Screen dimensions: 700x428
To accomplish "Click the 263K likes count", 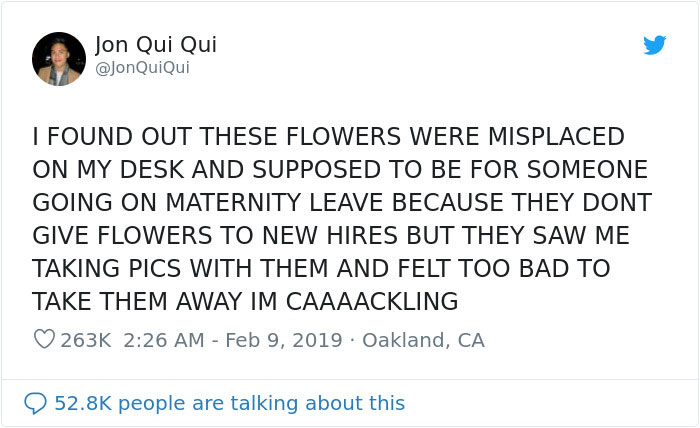I will (x=86, y=340).
